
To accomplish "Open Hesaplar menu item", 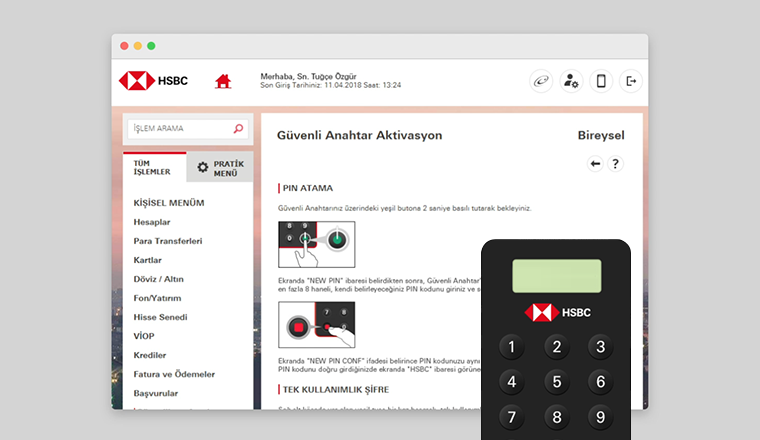I will tap(152, 222).
